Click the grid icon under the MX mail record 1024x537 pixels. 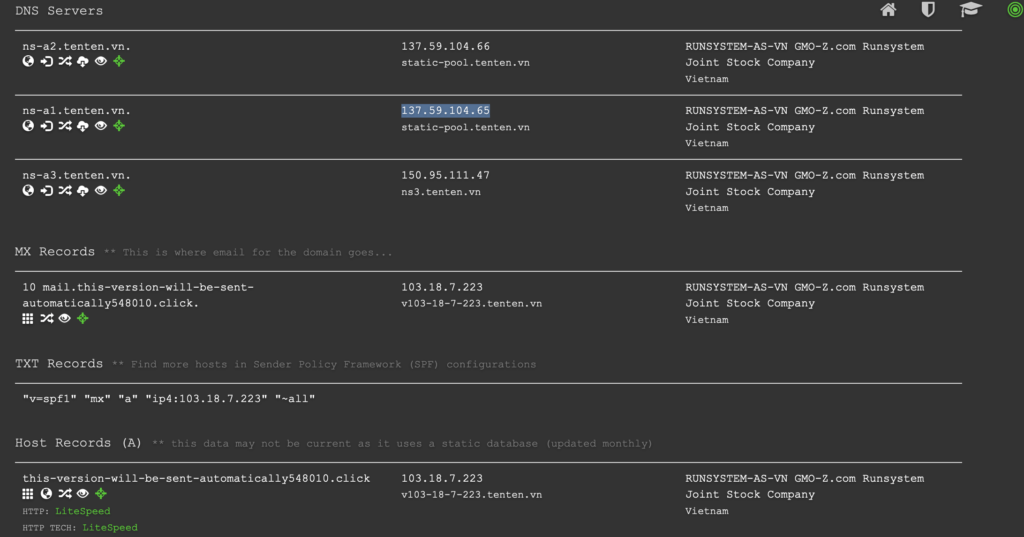(x=27, y=319)
